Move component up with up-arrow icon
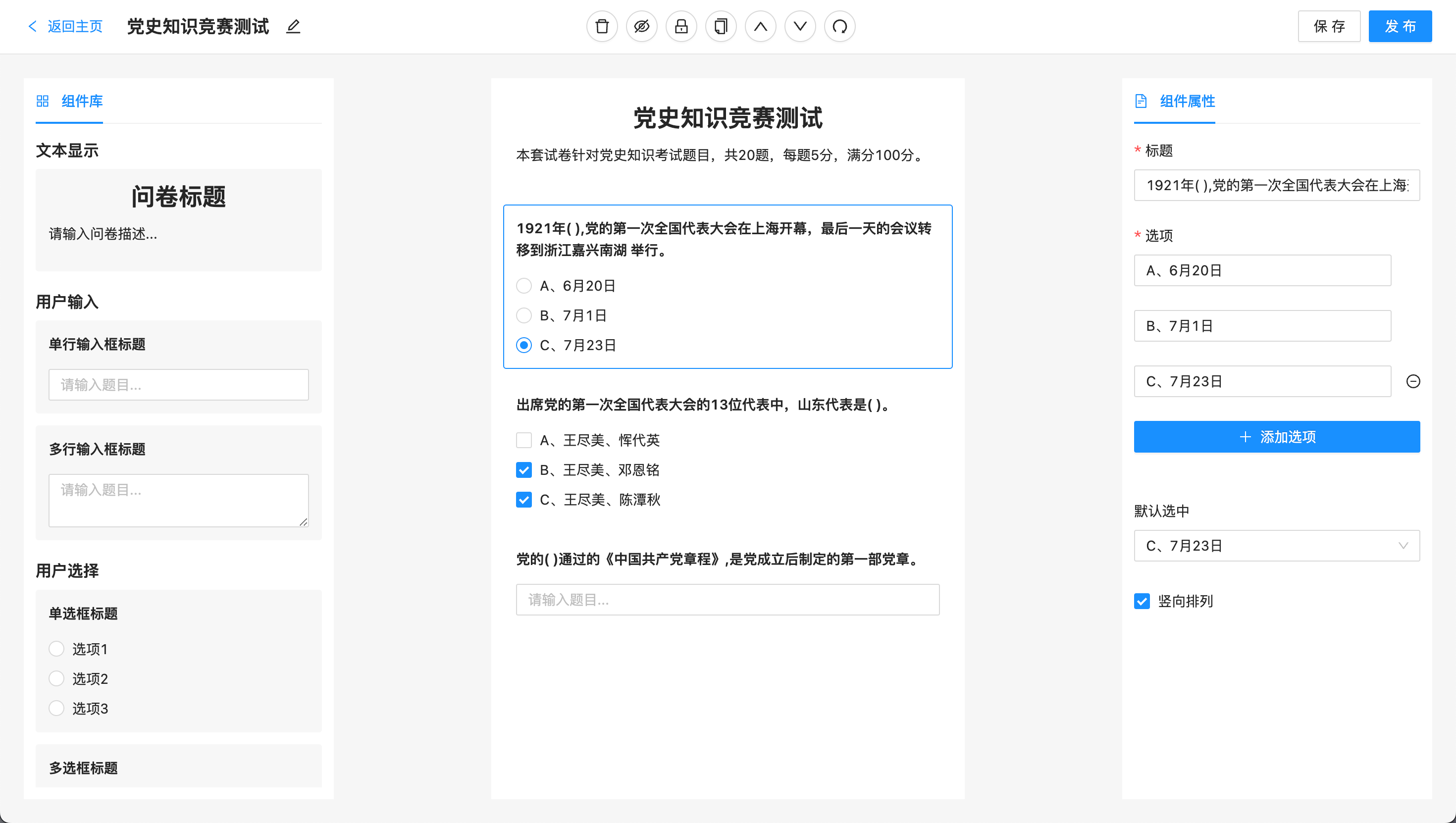This screenshot has width=1456, height=823. (760, 27)
